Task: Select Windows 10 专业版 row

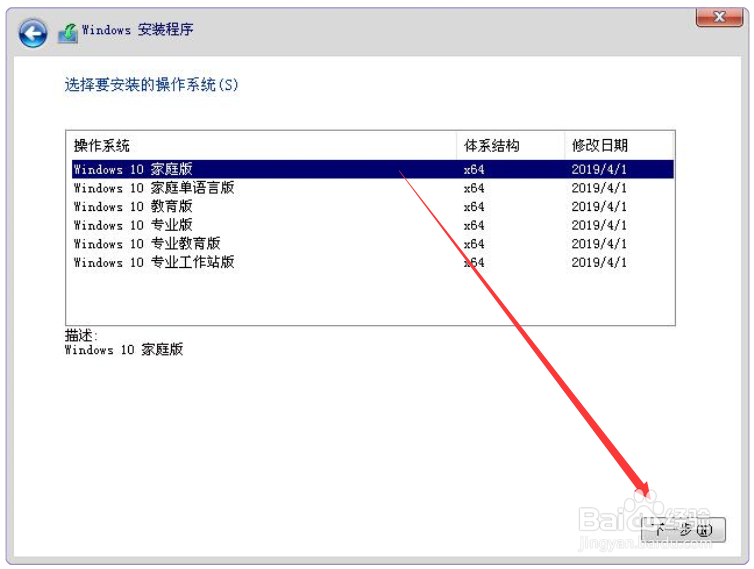Action: tap(373, 225)
